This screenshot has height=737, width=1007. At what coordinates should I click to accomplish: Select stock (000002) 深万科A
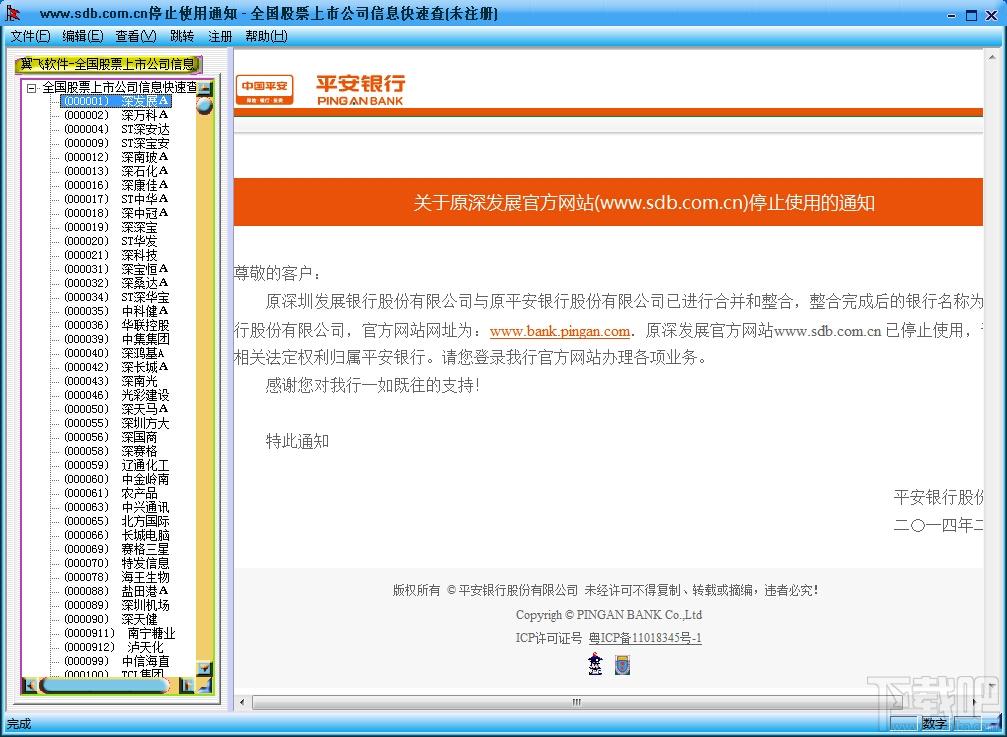116,115
